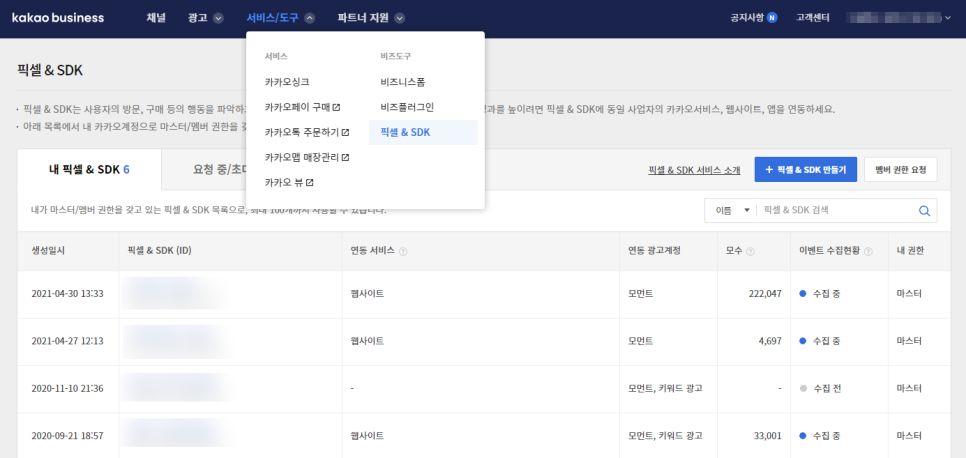Click external-link icon beside 카카오 뷰
The image size is (966, 458).
pyautogui.click(x=310, y=182)
